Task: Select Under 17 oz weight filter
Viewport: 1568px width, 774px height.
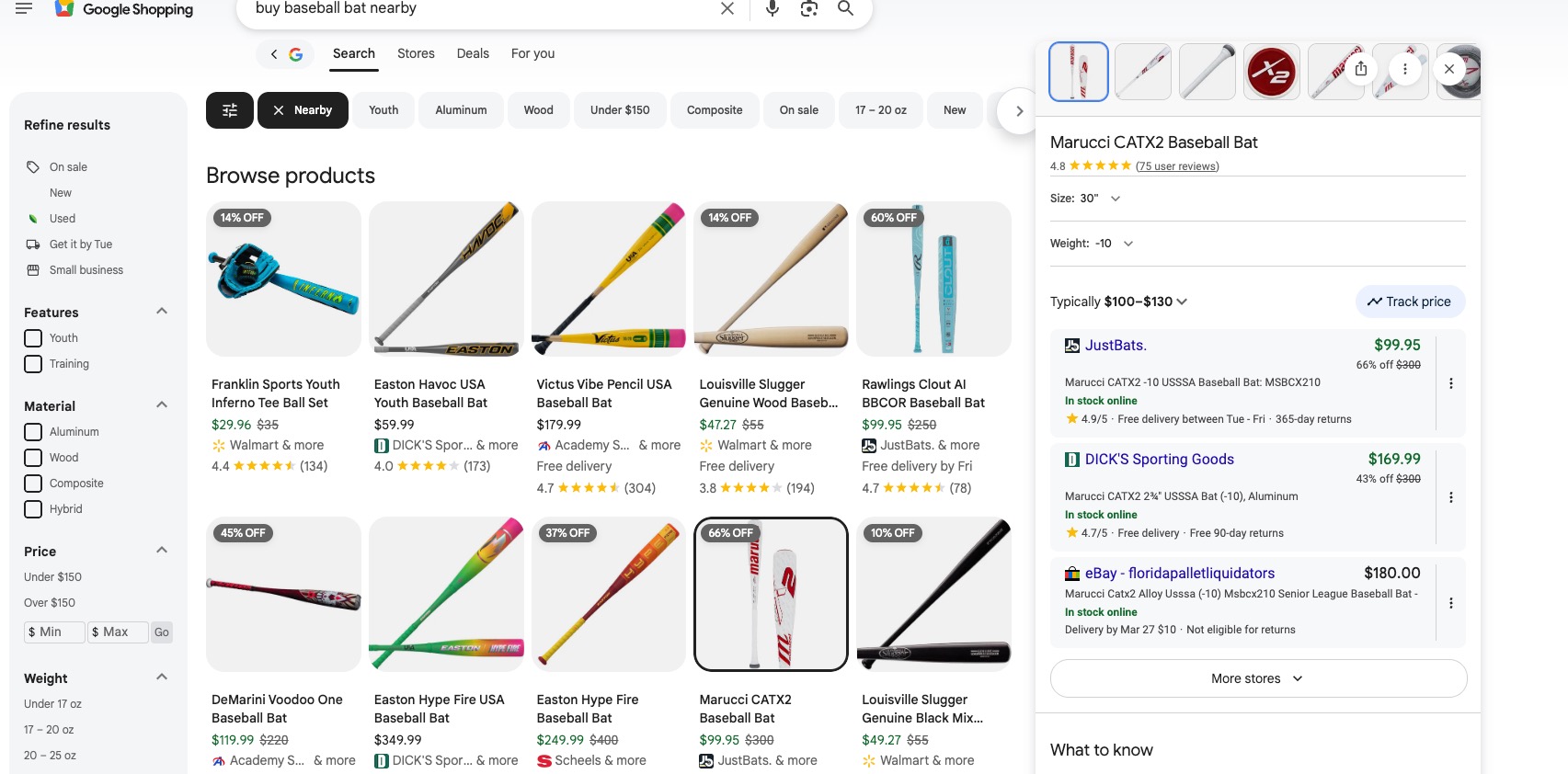Action: 52,704
